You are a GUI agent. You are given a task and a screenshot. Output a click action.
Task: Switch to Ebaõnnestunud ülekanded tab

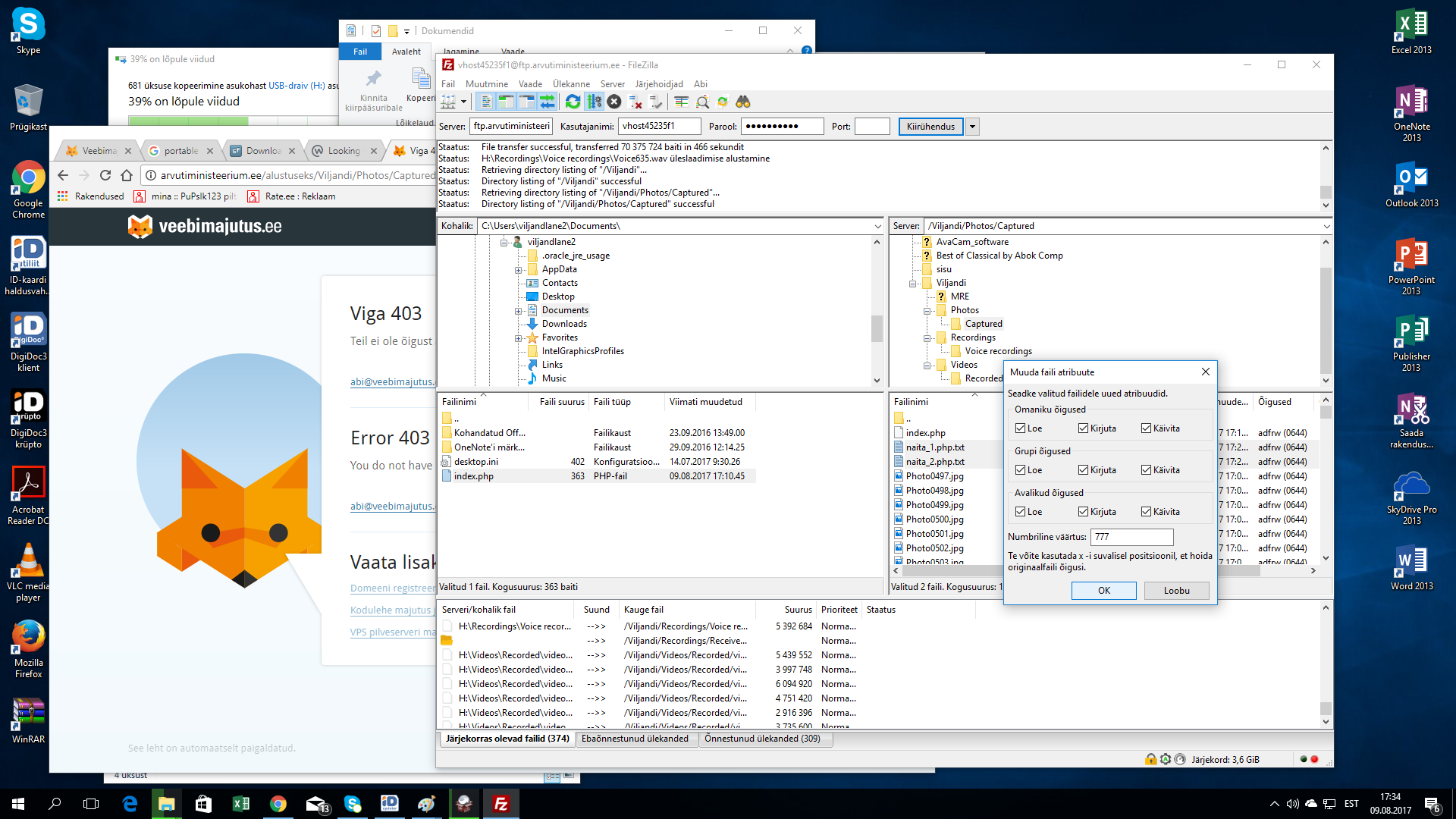pos(635,739)
